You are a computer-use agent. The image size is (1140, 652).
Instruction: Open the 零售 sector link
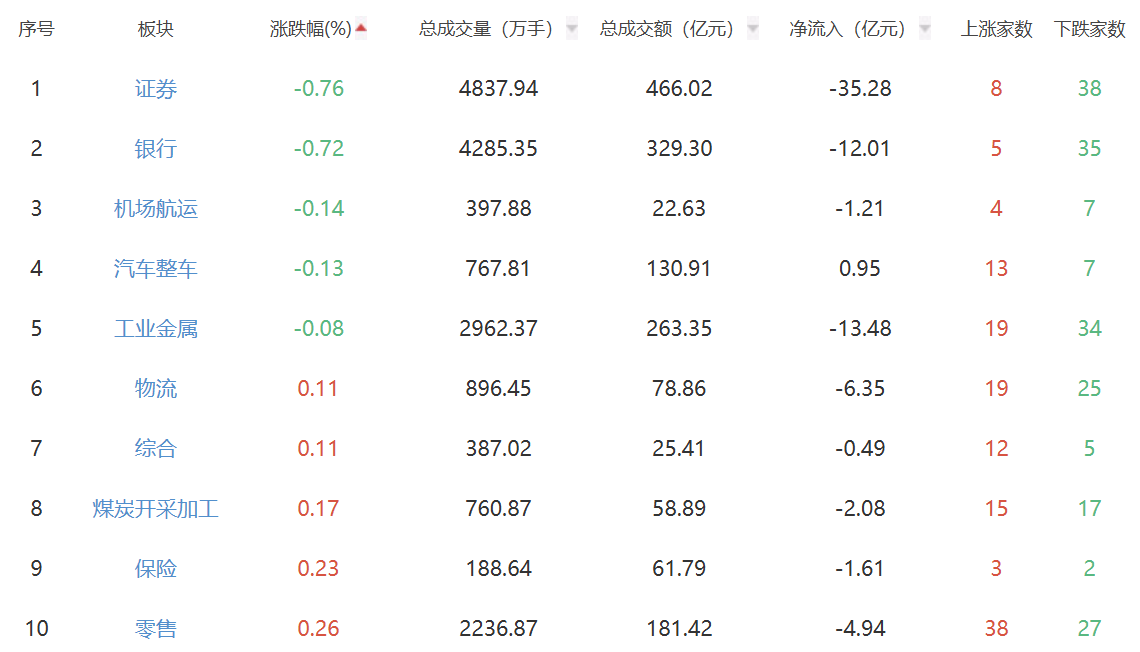(x=156, y=629)
